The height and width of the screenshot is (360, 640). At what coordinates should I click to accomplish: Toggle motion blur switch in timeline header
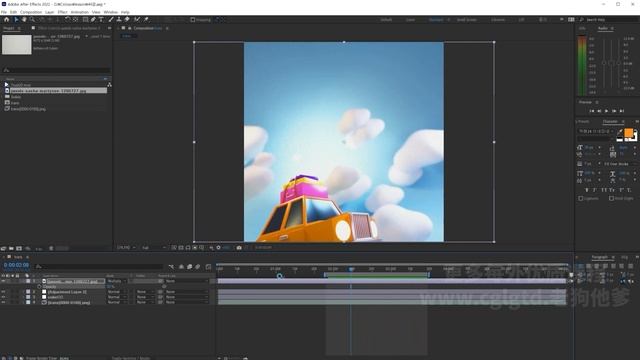tap(198, 267)
